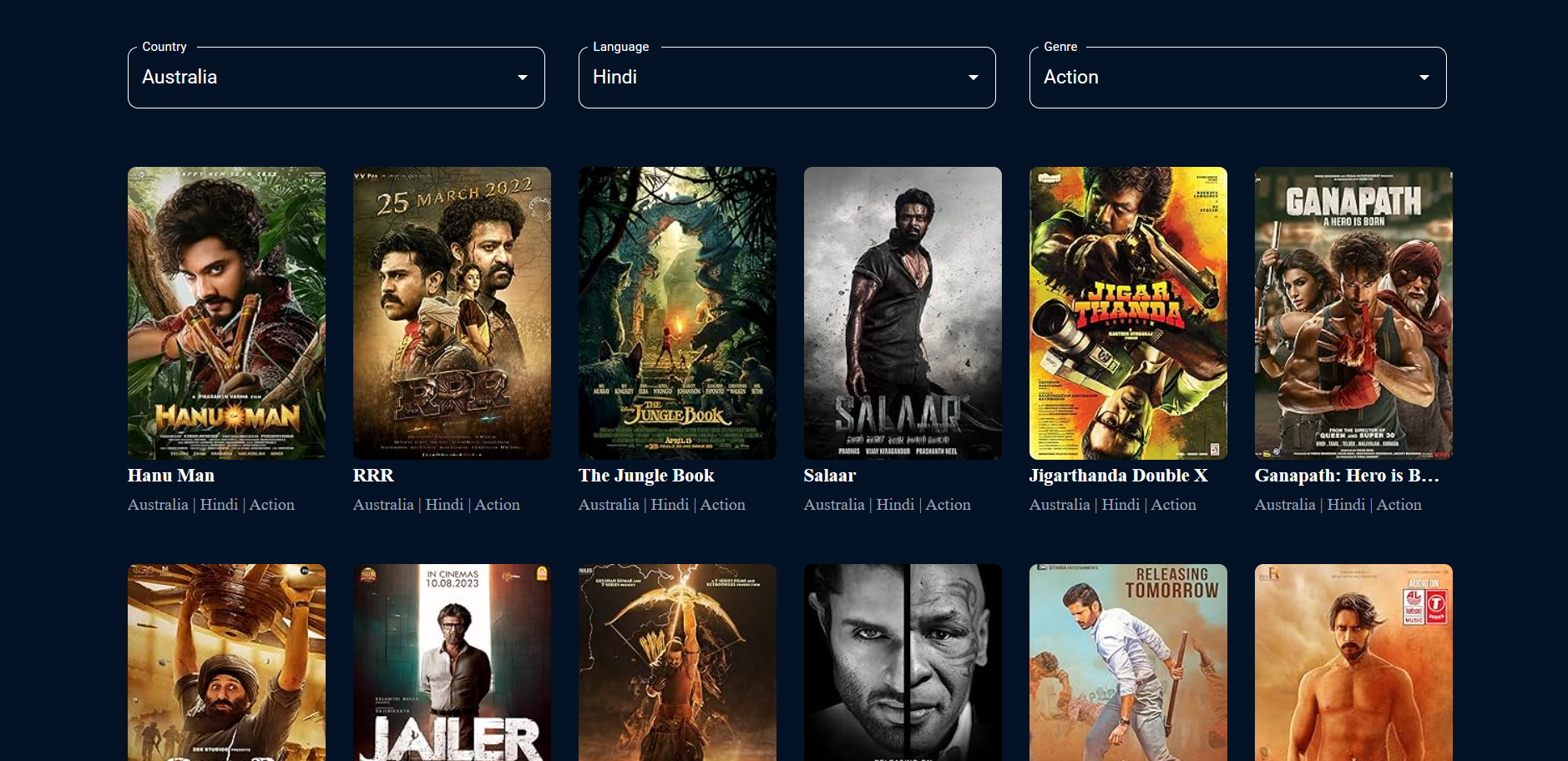
Task: Open the Country dropdown showing Australia
Action: point(336,78)
